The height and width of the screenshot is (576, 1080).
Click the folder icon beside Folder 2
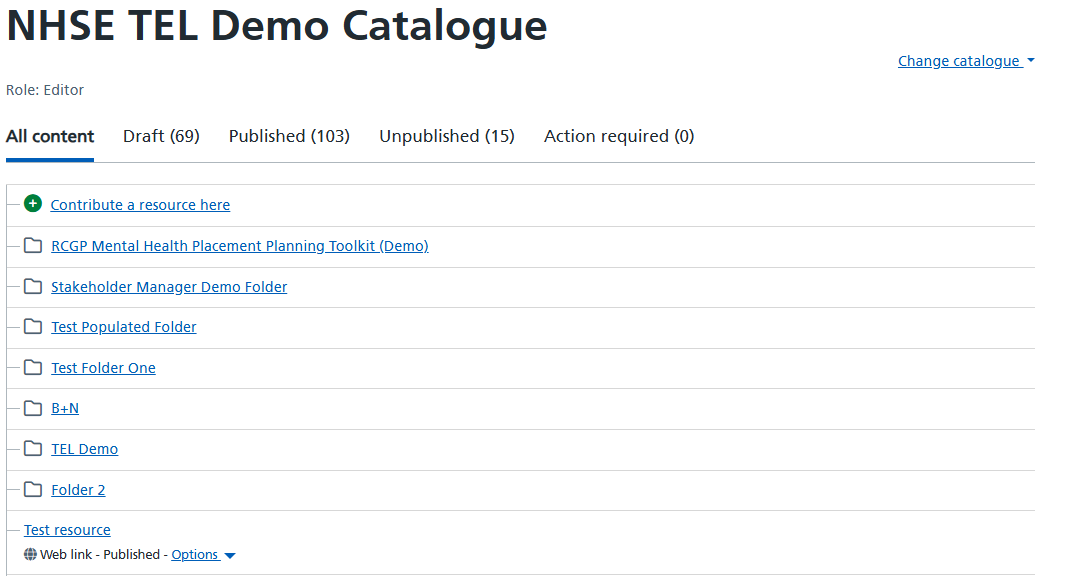click(33, 489)
